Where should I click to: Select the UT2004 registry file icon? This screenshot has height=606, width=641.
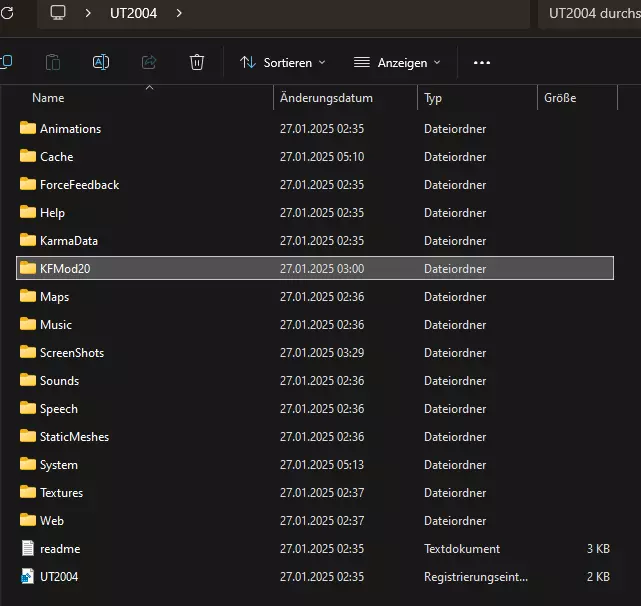point(27,577)
